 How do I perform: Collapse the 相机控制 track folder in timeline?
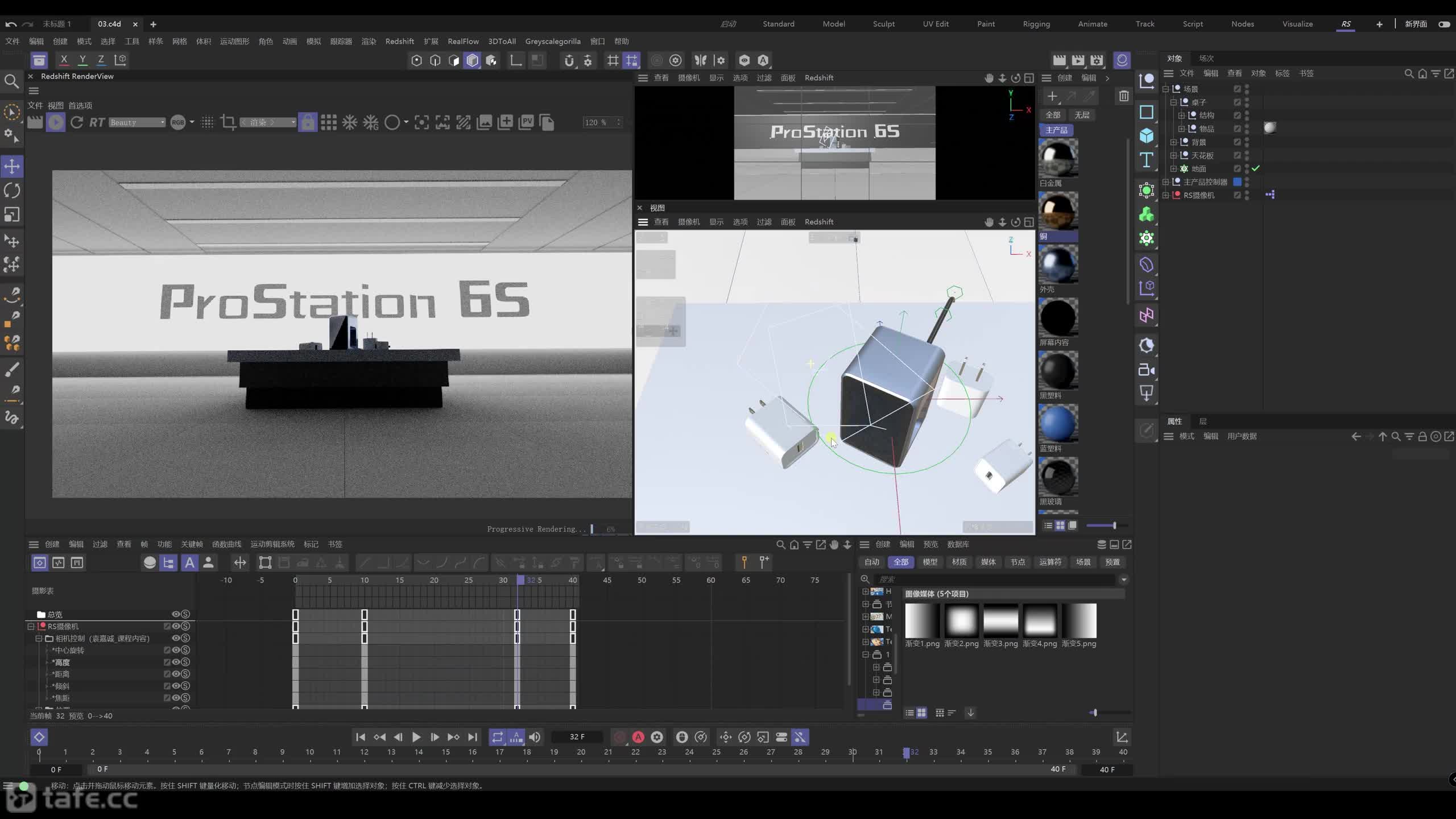tap(39, 638)
